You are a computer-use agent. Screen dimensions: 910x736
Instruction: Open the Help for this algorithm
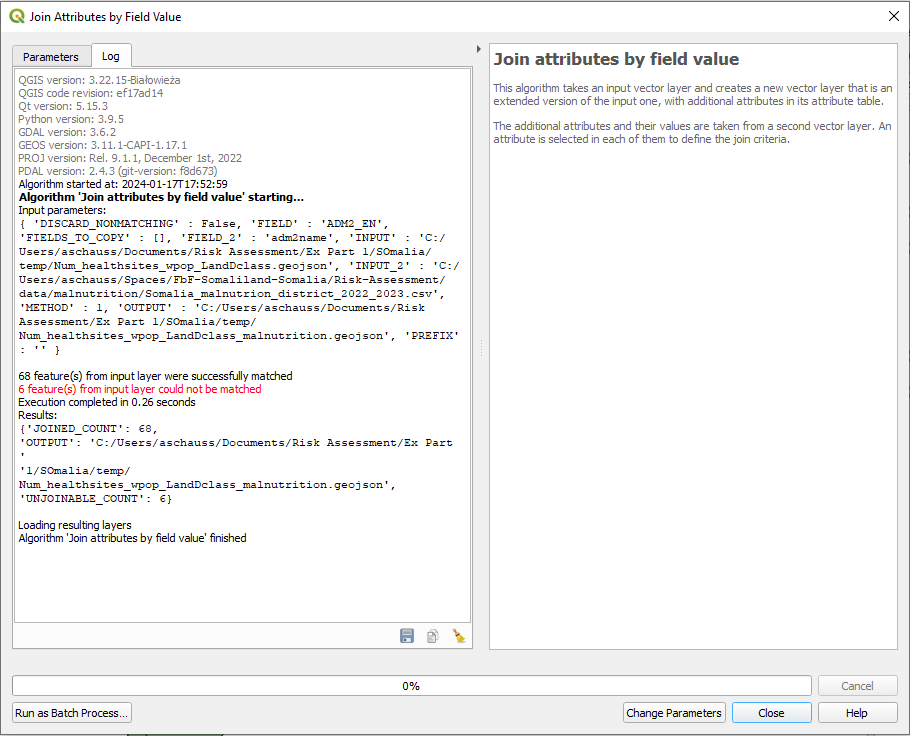coord(857,713)
